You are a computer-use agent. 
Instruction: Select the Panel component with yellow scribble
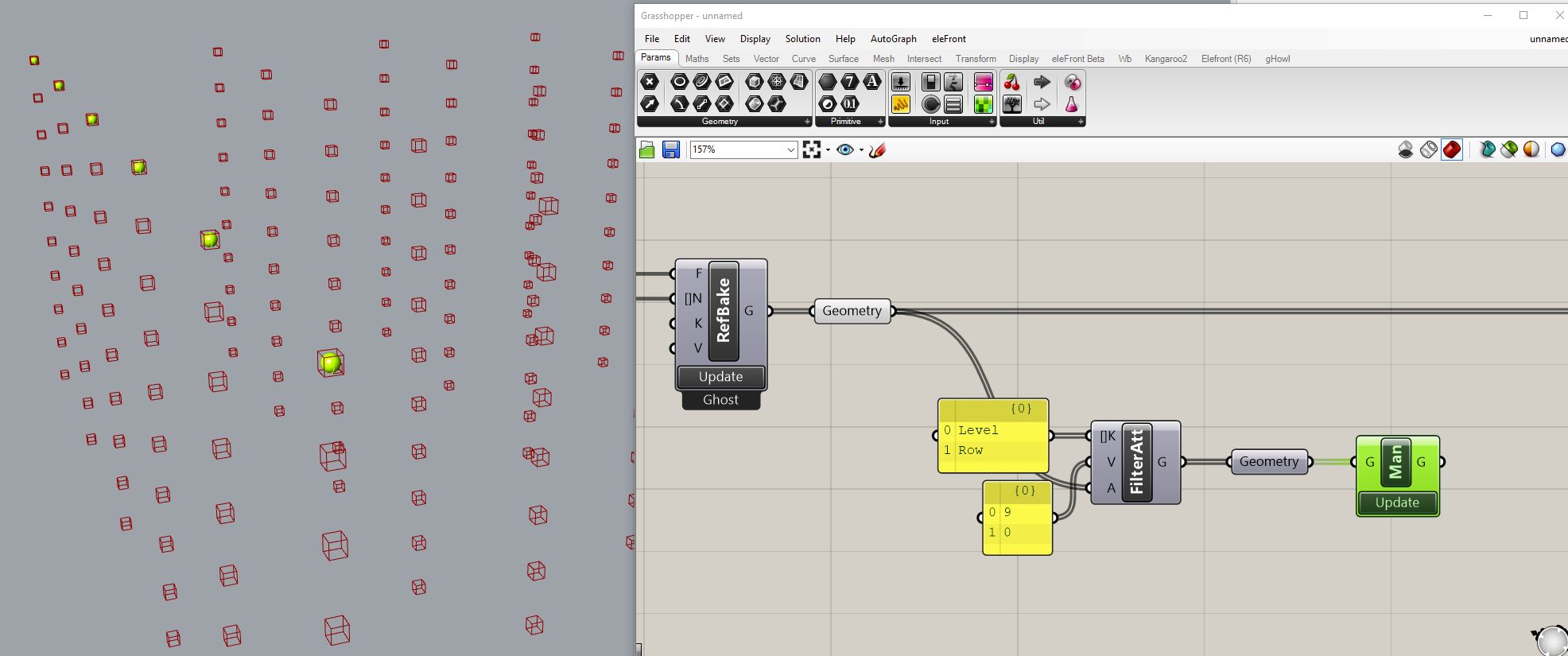point(900,104)
